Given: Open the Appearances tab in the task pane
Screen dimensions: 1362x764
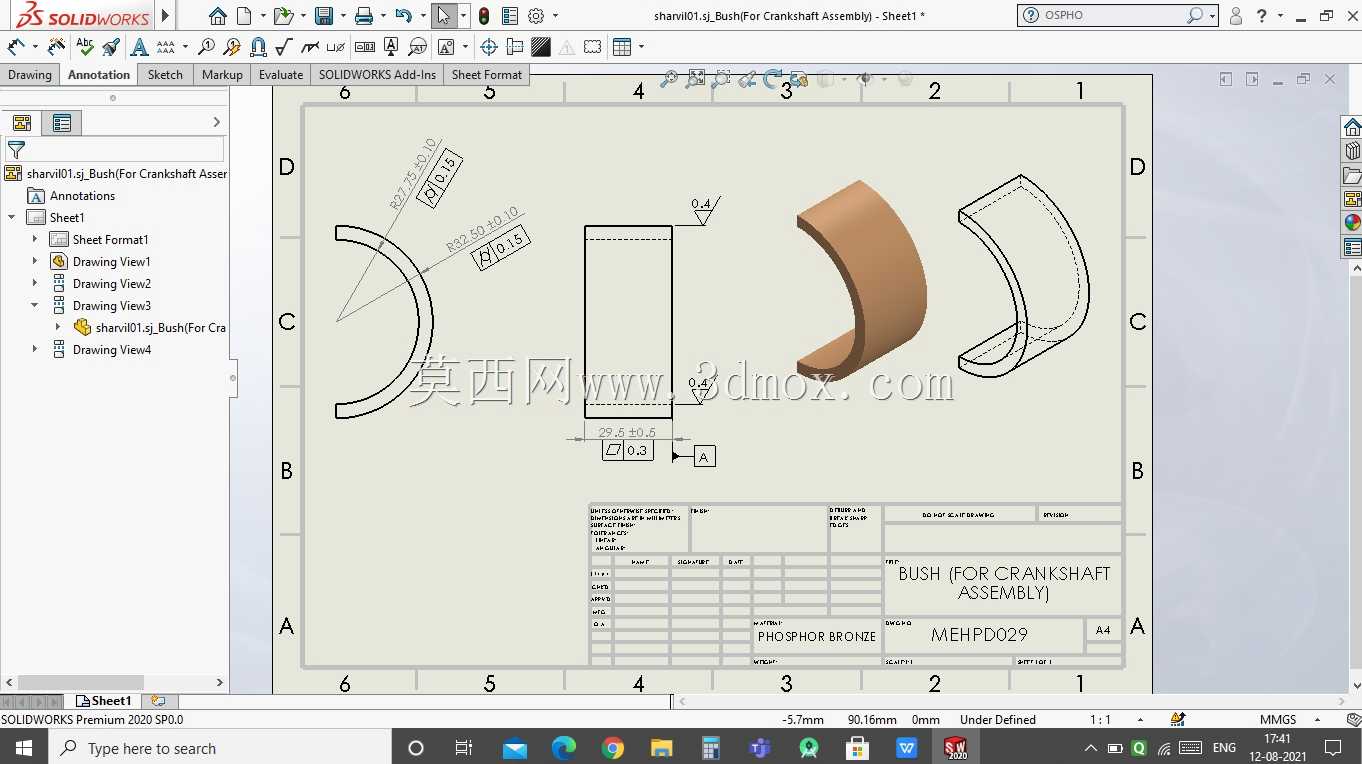Looking at the screenshot, I should pyautogui.click(x=1352, y=223).
